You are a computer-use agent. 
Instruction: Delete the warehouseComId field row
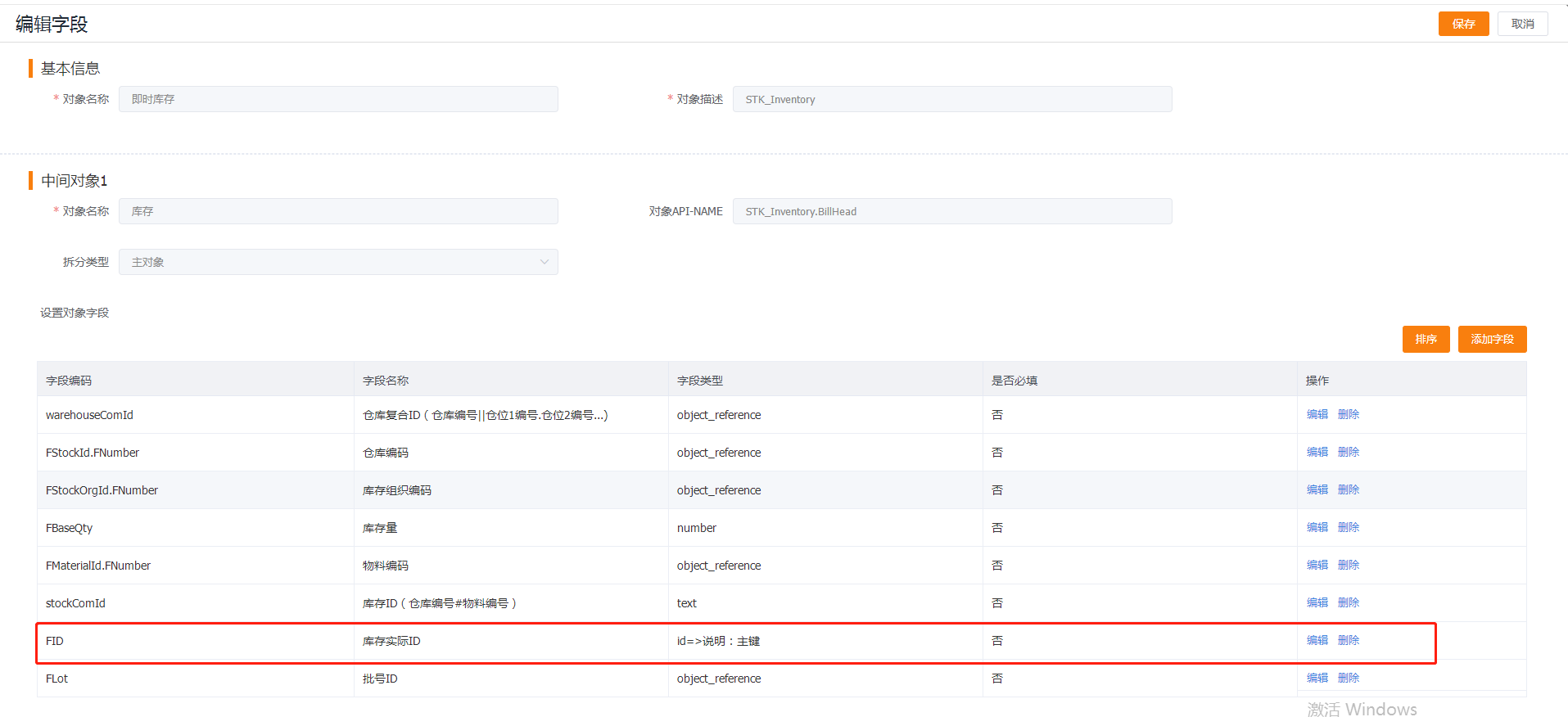click(x=1348, y=414)
